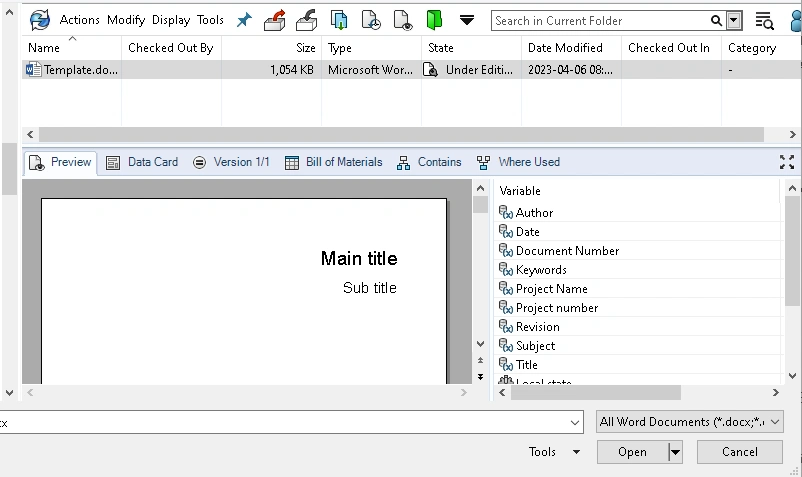Click the Open button

point(632,452)
